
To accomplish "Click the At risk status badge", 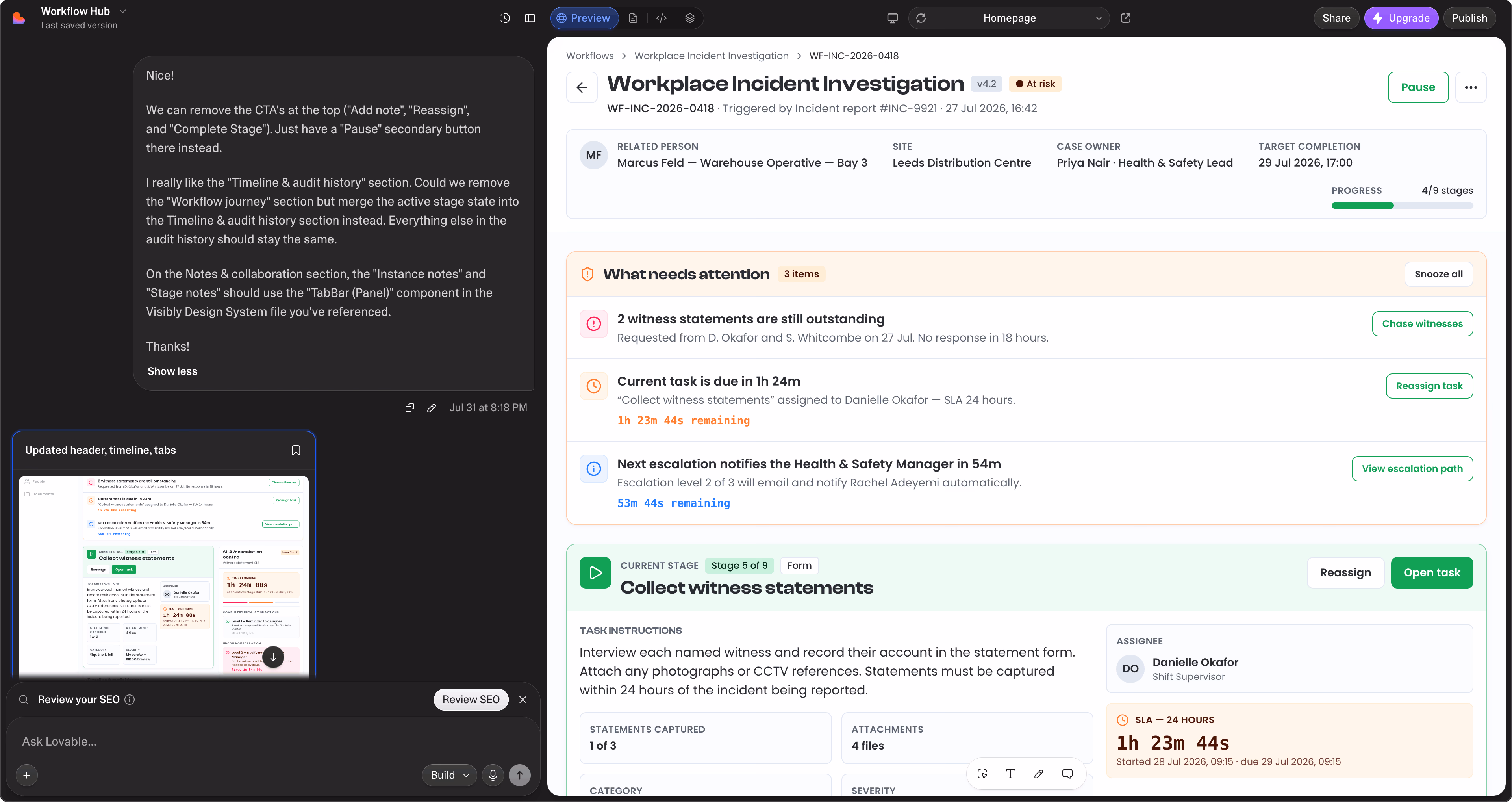I will (x=1035, y=84).
